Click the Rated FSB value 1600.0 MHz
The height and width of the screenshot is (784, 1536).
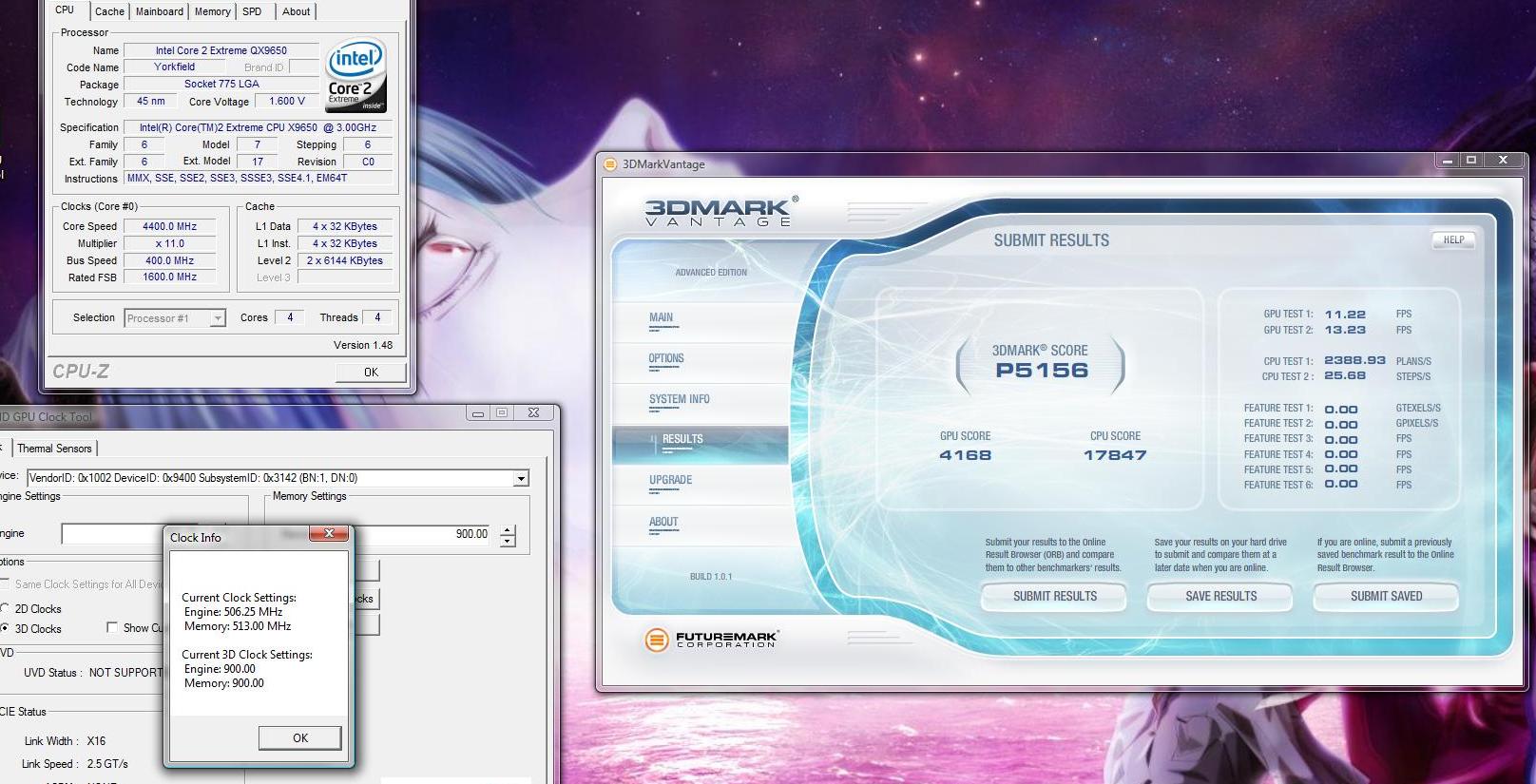click(x=169, y=277)
